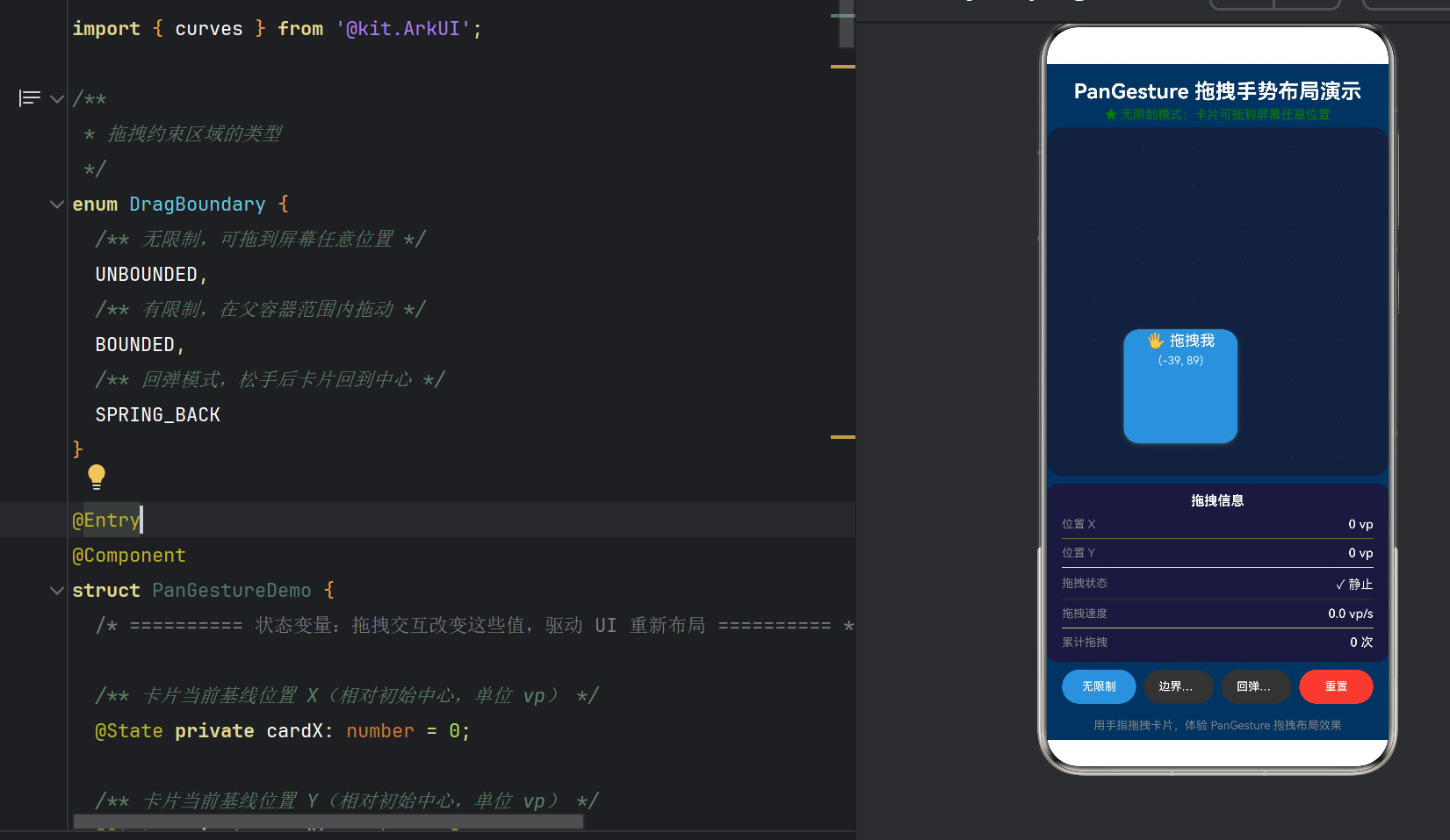Collapse the enum DragBoundary block
Screen dimensions: 1450x840
pyautogui.click(x=57, y=205)
